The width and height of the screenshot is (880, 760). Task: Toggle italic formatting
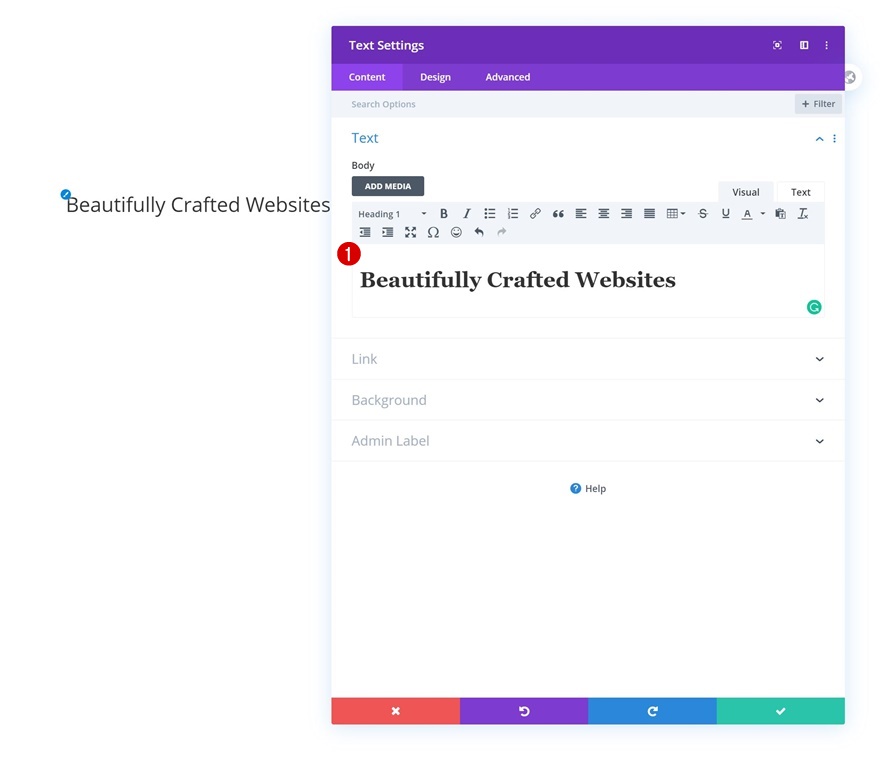coord(466,214)
